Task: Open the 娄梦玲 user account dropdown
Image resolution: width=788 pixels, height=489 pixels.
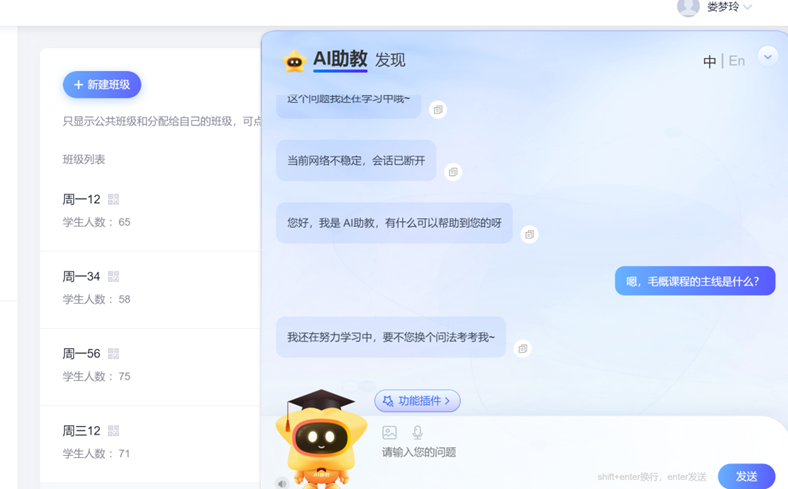Action: click(722, 8)
